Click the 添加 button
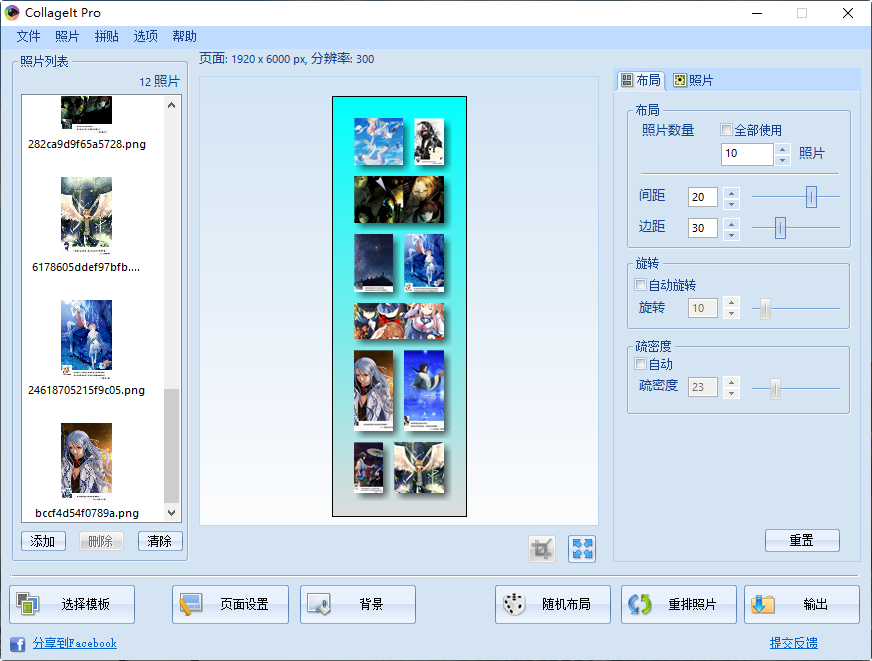Screen dimensions: 872x661 pyautogui.click(x=43, y=541)
